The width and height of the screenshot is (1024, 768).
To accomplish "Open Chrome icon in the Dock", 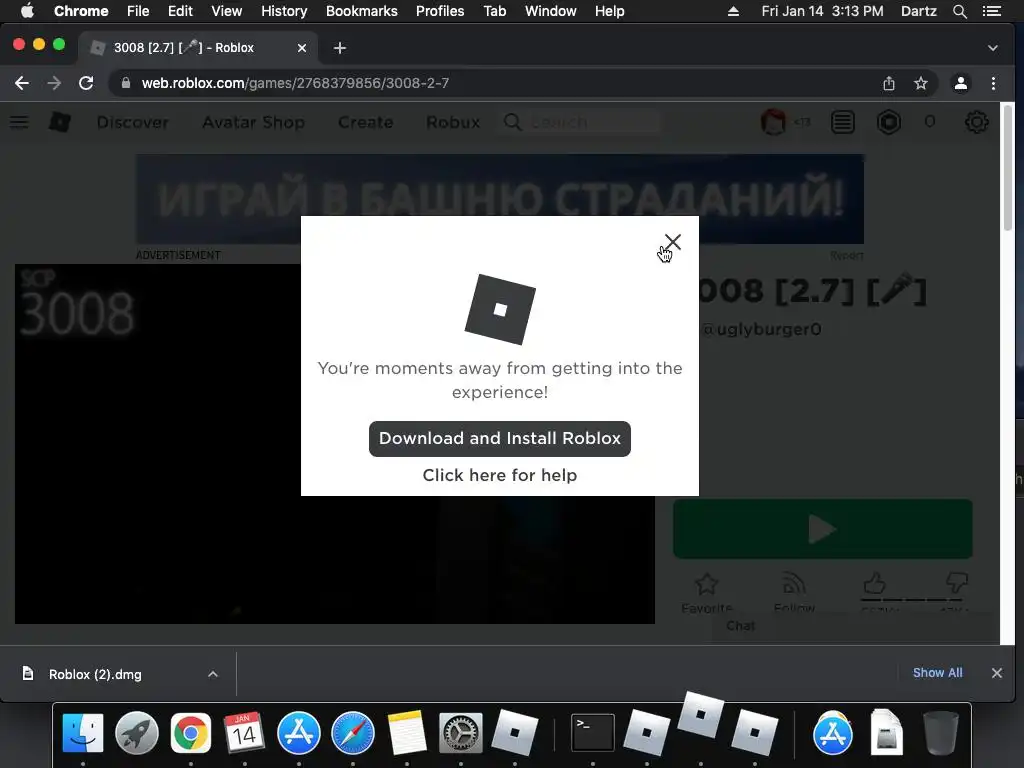I will pos(191,733).
